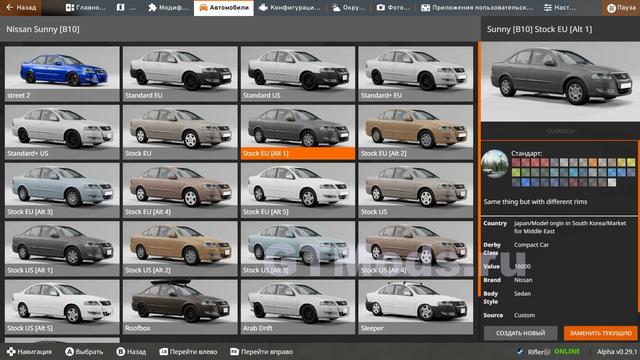The image size is (640, 360).
Task: Open the Конфигураци... vehicle config tab
Action: pos(290,7)
